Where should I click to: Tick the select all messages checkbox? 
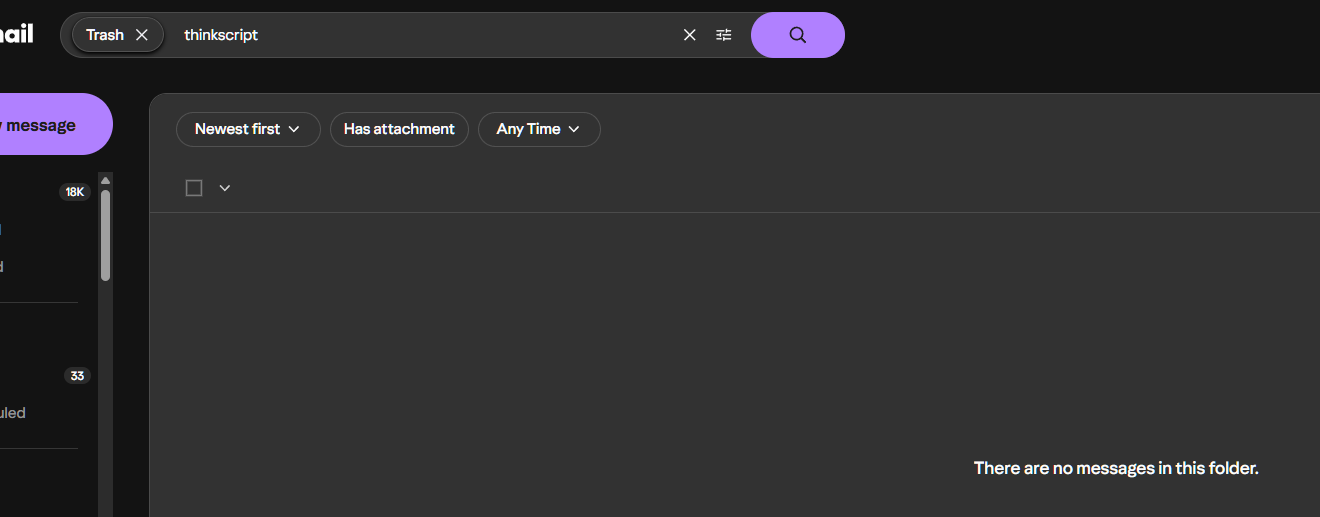tap(194, 188)
